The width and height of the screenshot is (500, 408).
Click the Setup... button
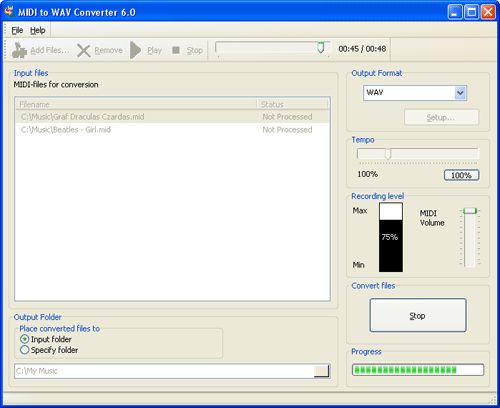pyautogui.click(x=441, y=117)
